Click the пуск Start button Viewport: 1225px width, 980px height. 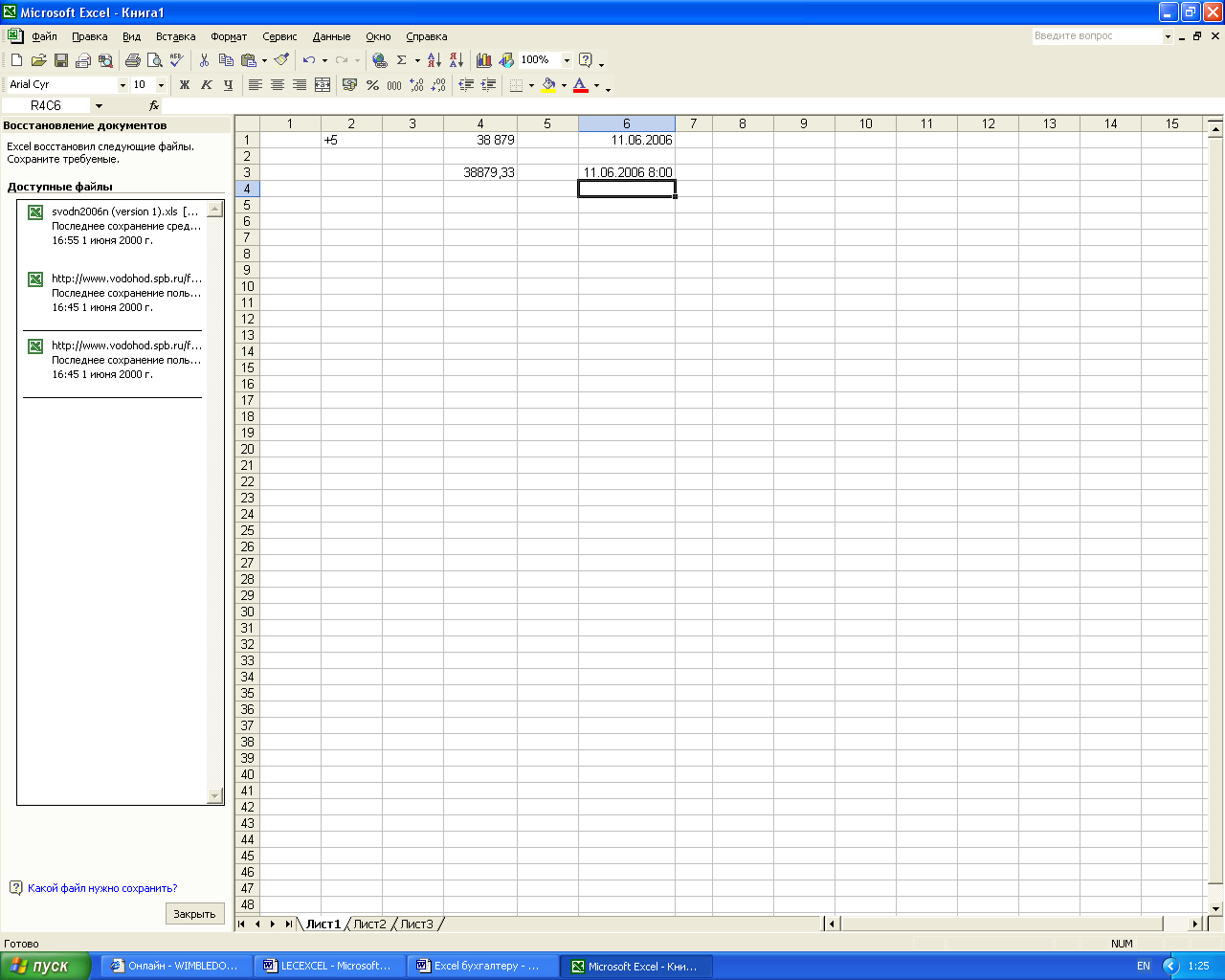45,966
